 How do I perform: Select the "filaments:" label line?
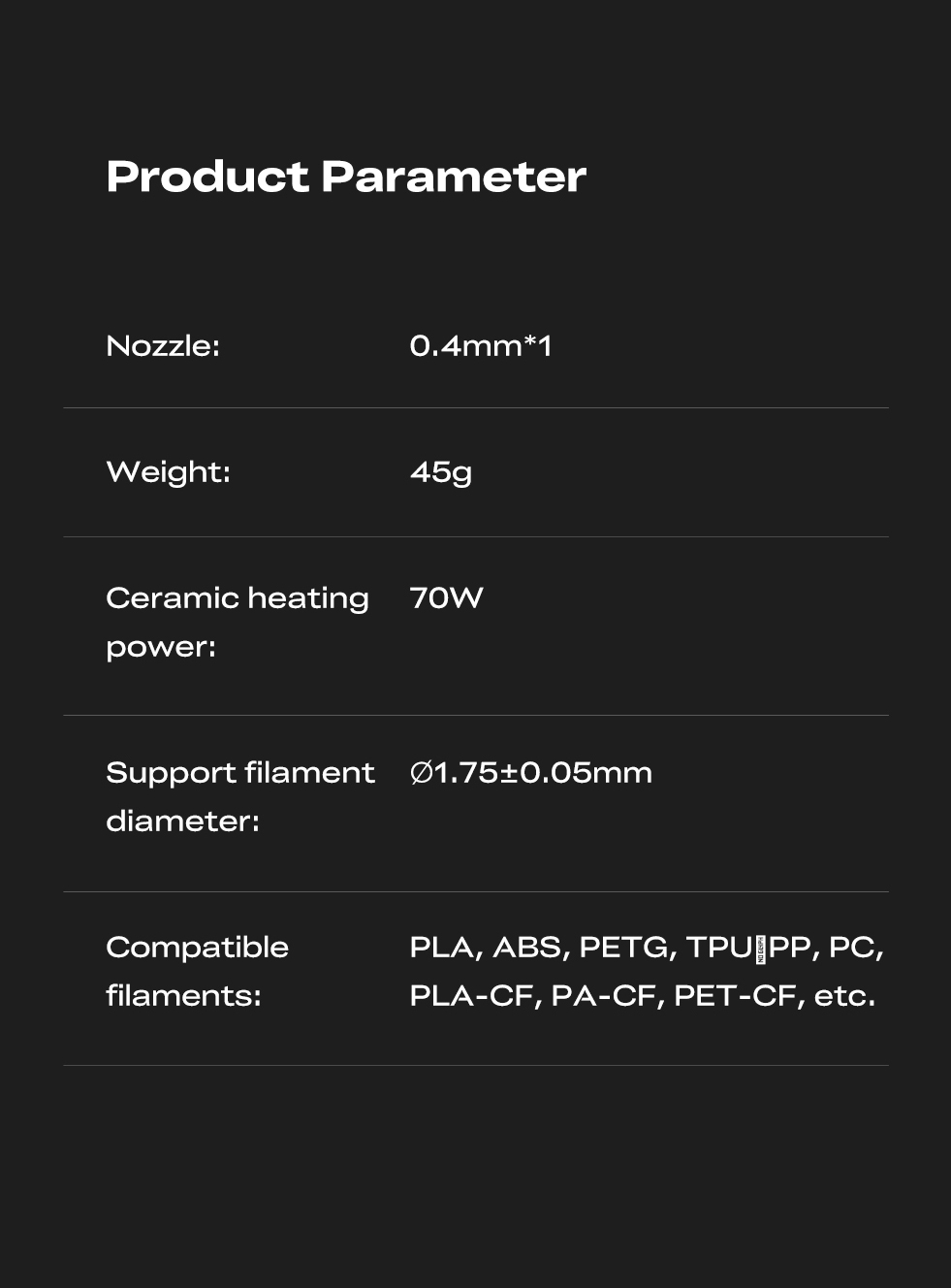coord(183,996)
